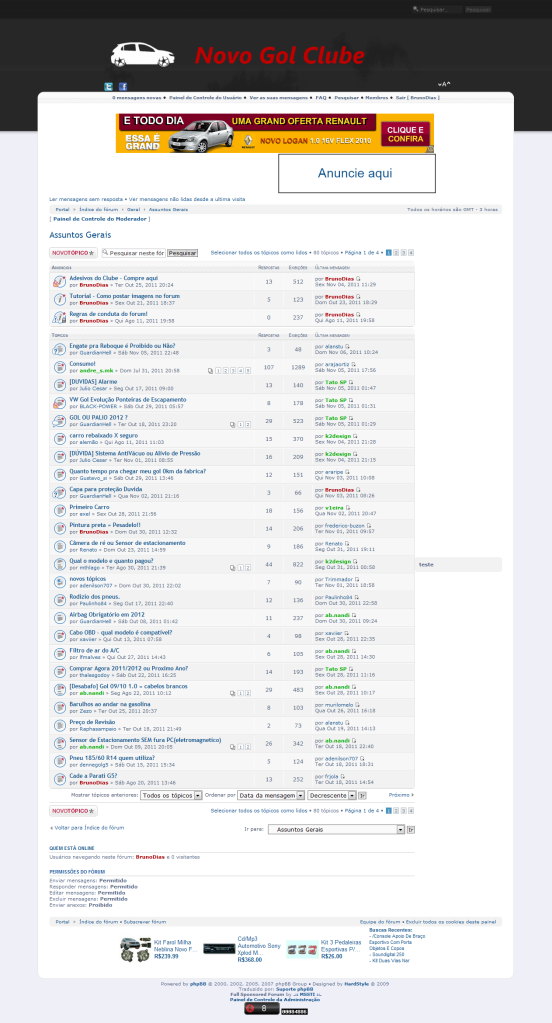This screenshot has height=1023, width=552.
Task: Open the Twitter icon link
Action: click(x=109, y=87)
